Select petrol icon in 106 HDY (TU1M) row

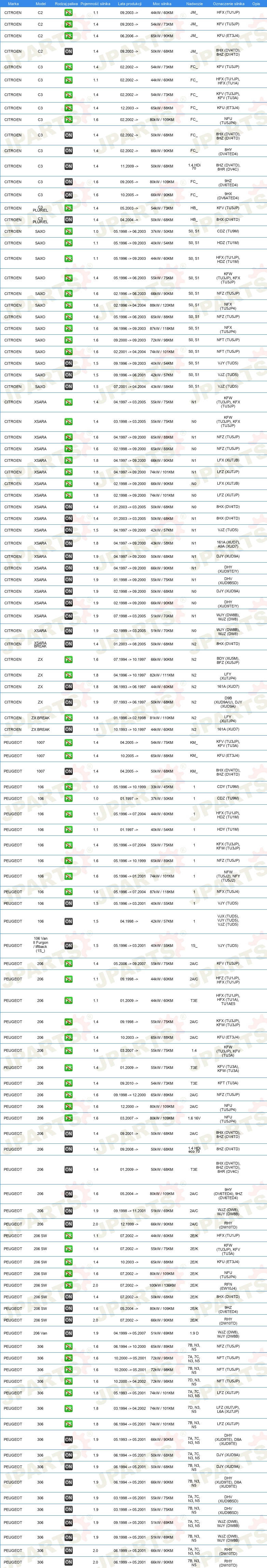tap(68, 830)
